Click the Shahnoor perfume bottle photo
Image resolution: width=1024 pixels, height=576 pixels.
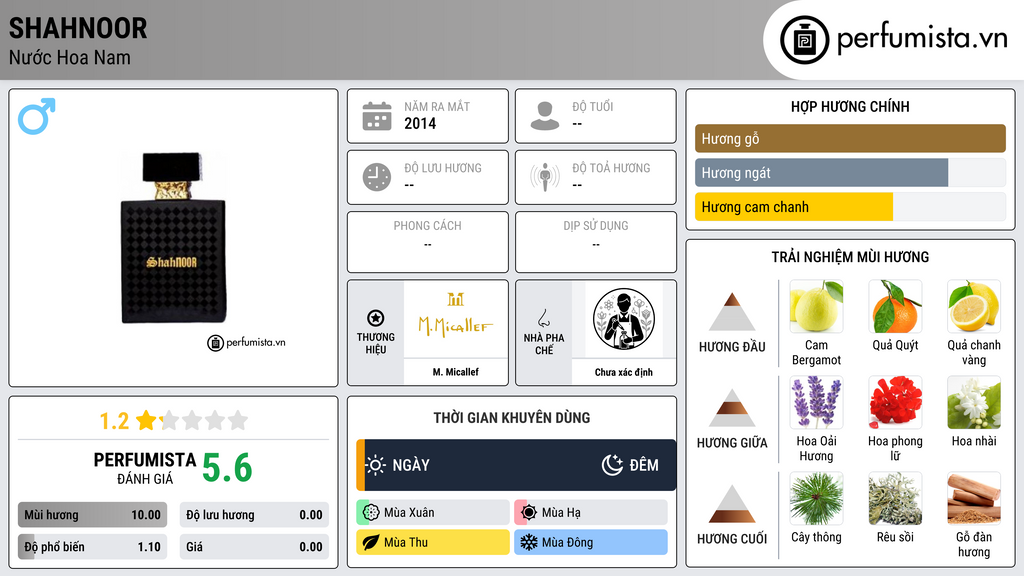pos(173,238)
